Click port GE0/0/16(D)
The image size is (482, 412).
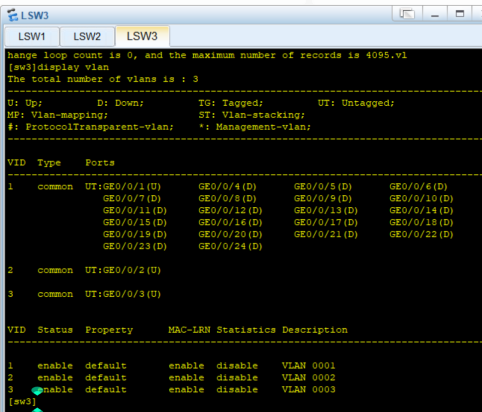click(x=230, y=223)
